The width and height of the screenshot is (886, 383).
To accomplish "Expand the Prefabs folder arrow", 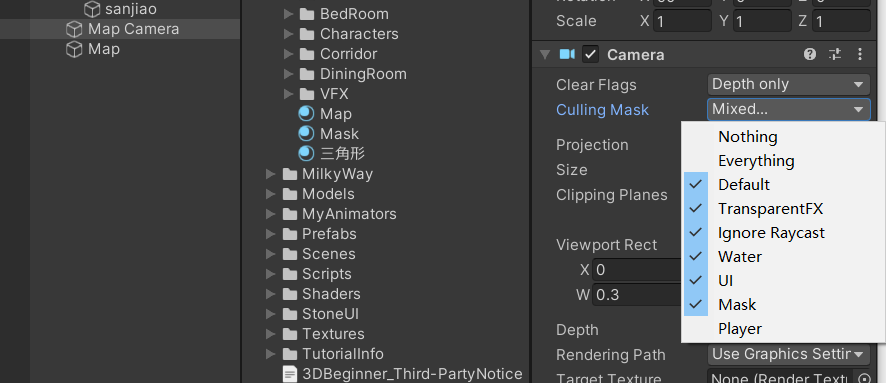I will (x=271, y=234).
